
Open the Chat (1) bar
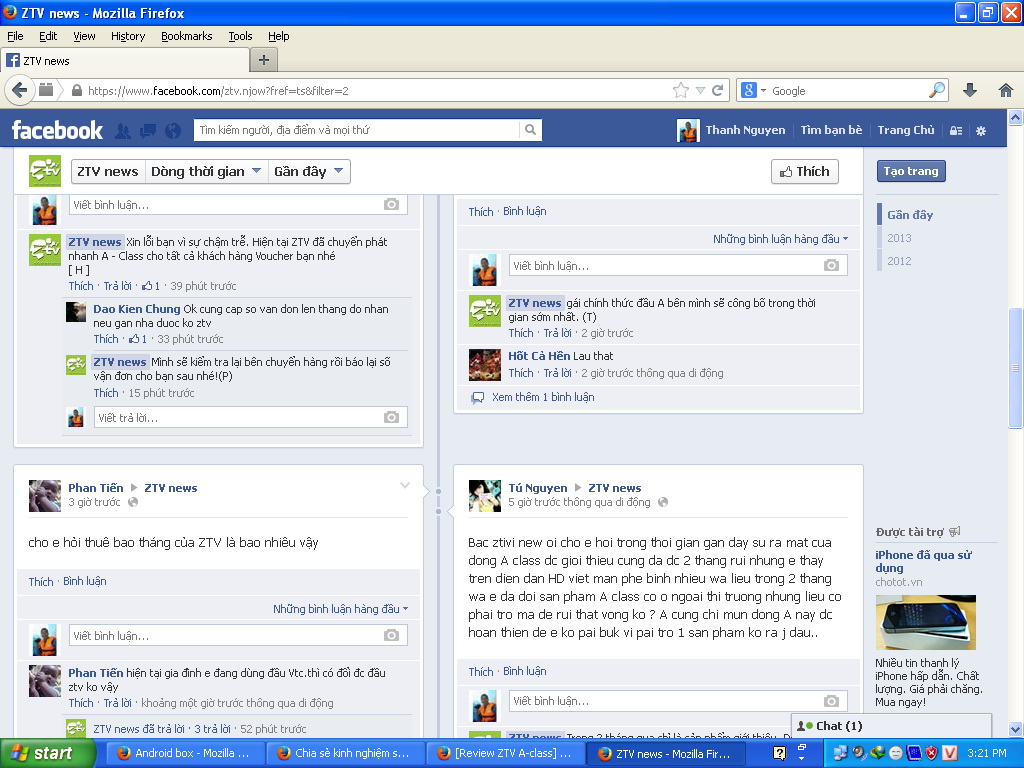point(891,726)
